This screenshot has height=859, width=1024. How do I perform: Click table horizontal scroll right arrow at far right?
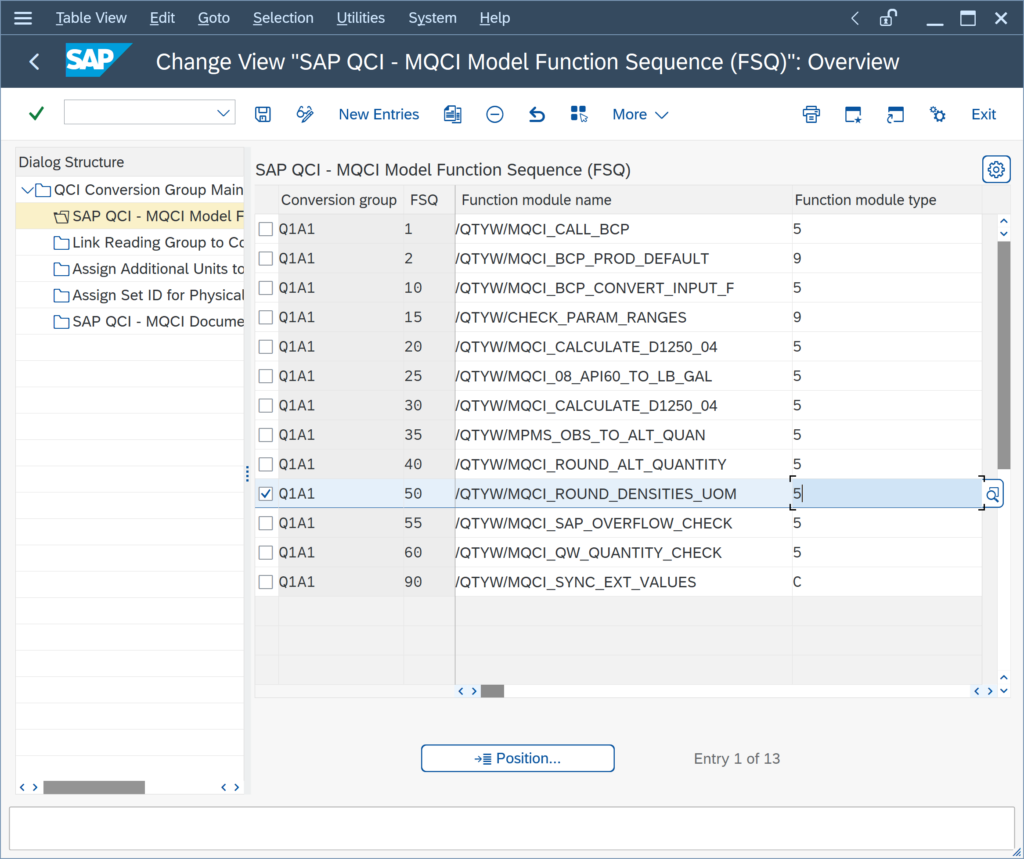(990, 690)
